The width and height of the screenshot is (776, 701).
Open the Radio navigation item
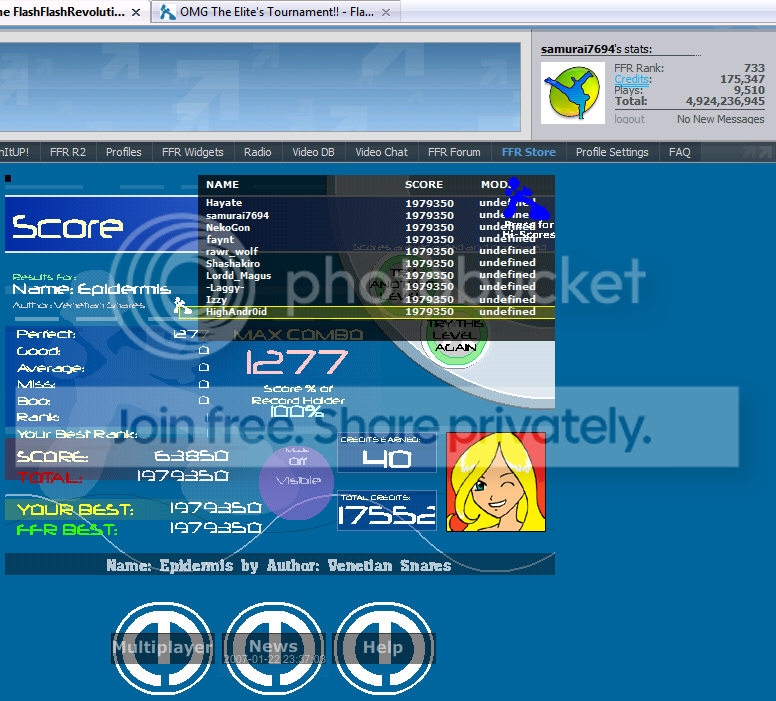(257, 152)
